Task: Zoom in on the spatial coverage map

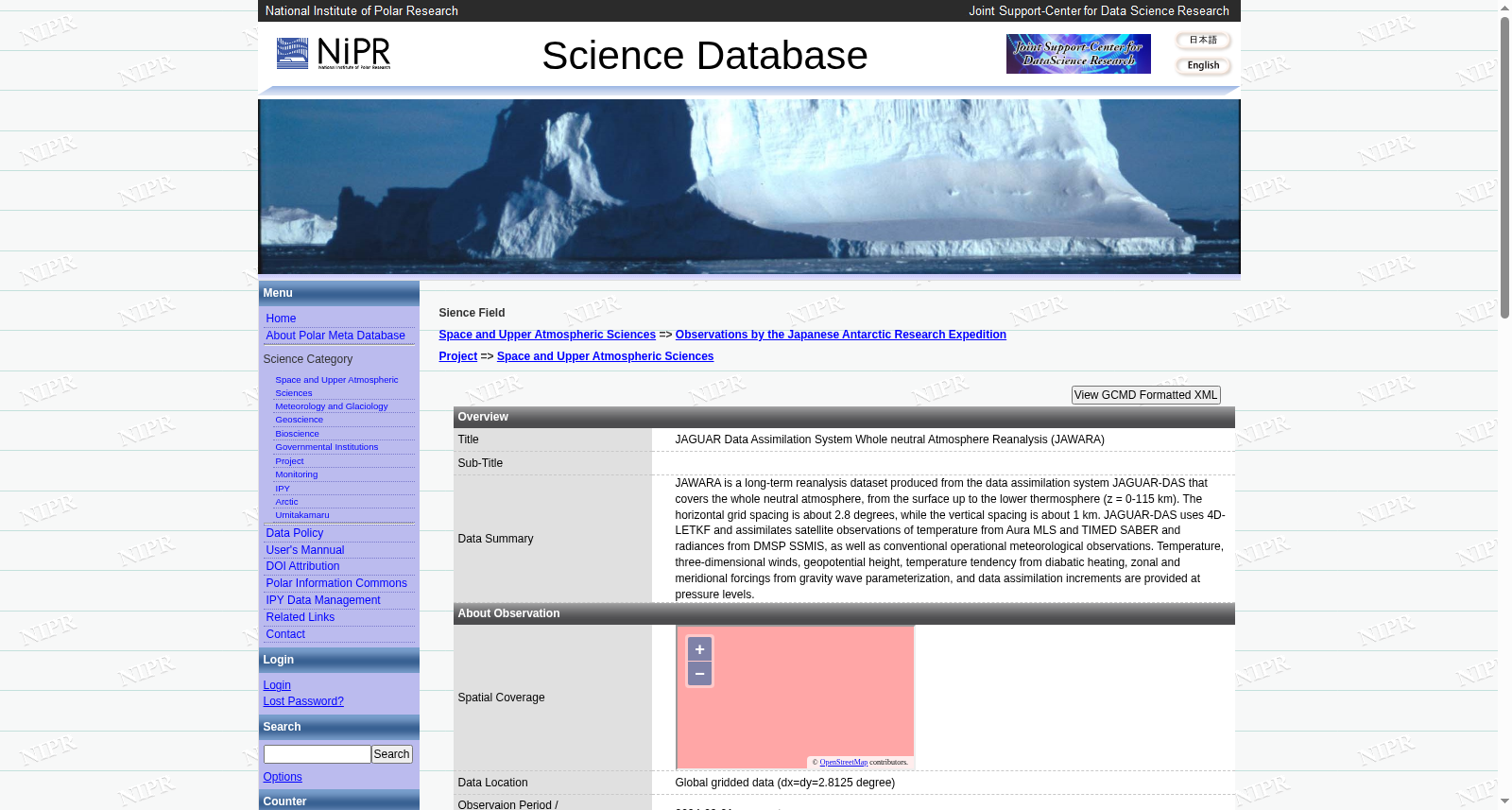Action: pyautogui.click(x=699, y=649)
